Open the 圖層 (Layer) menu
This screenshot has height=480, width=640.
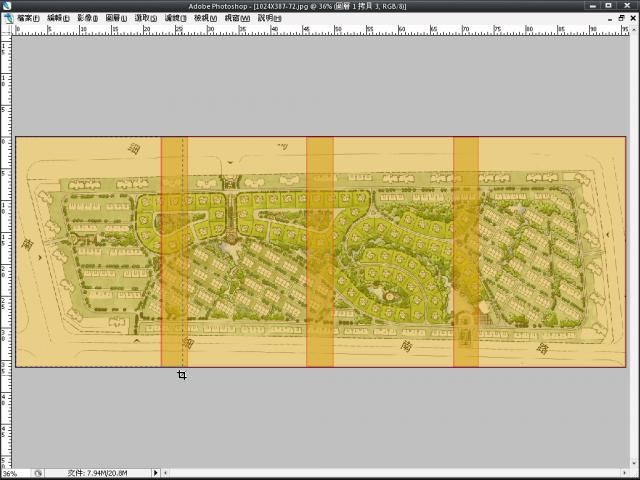[117, 18]
